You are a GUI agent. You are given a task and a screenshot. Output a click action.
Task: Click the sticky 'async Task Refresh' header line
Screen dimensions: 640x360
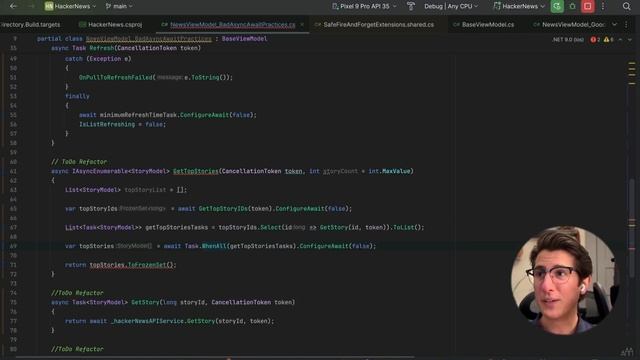126,48
